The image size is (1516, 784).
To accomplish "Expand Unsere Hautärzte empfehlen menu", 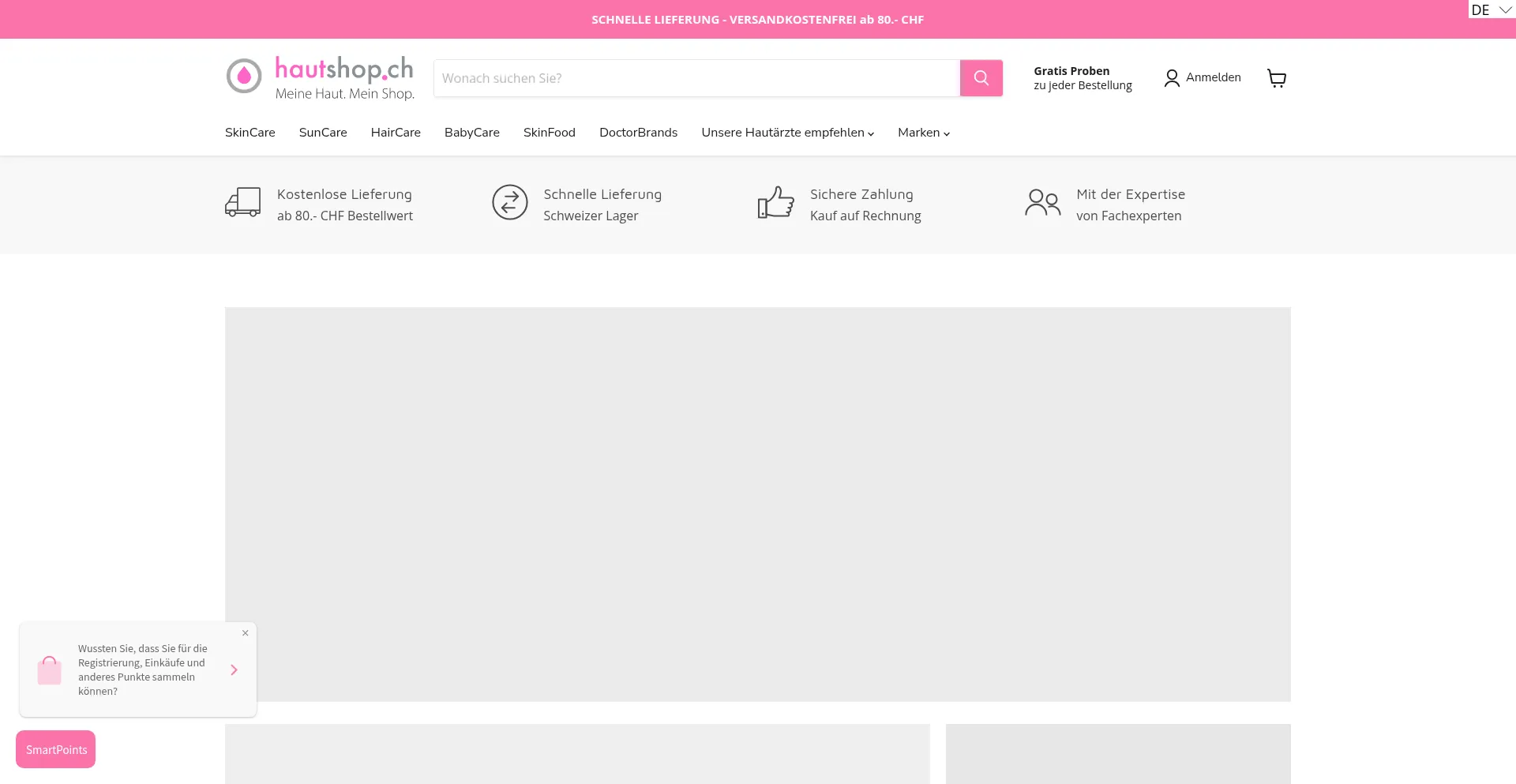I will (x=787, y=133).
